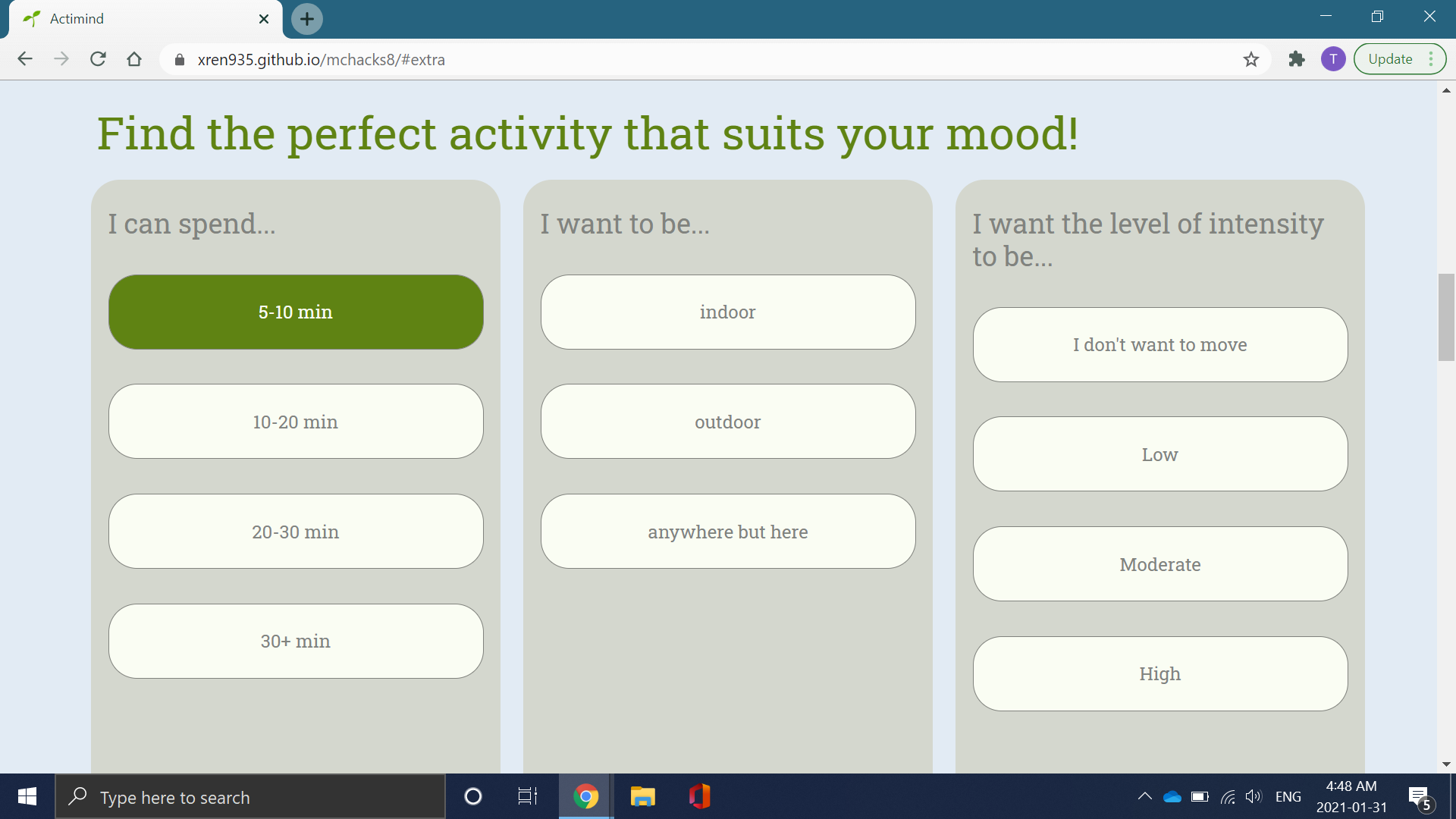1456x819 pixels.
Task: Open the Chrome profile avatar
Action: pos(1332,59)
